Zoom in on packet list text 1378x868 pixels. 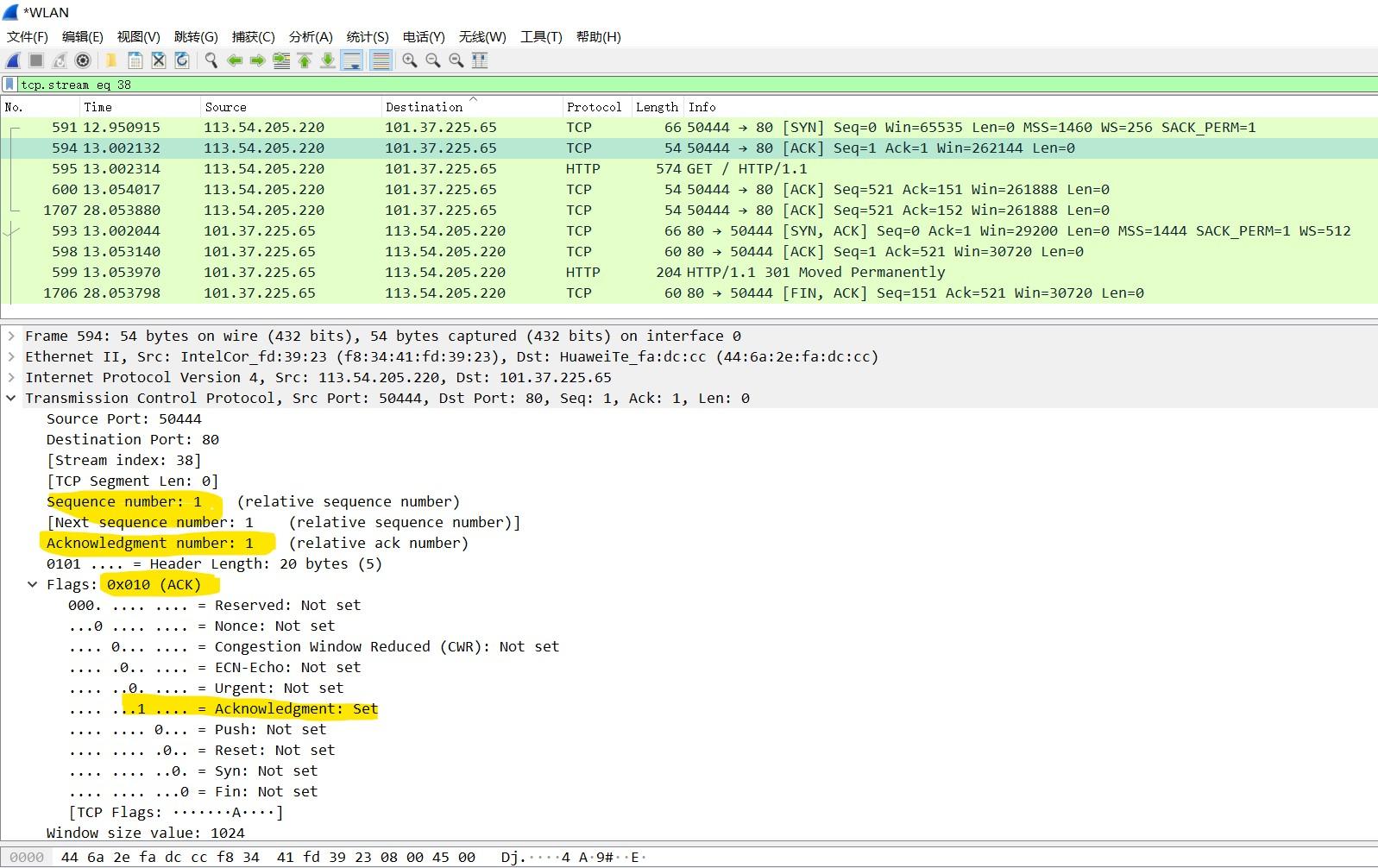[410, 60]
